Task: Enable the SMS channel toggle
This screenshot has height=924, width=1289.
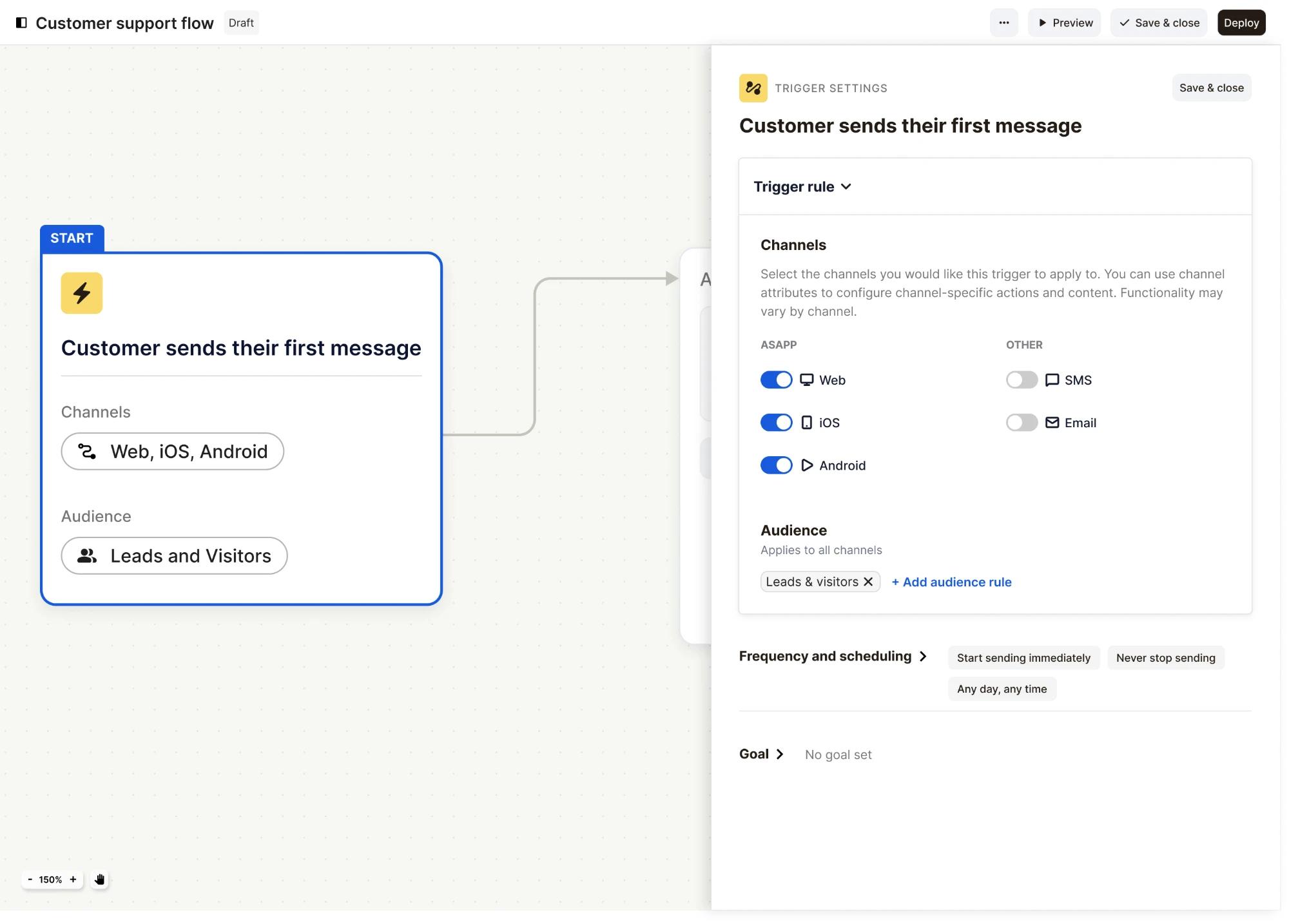Action: (1022, 380)
